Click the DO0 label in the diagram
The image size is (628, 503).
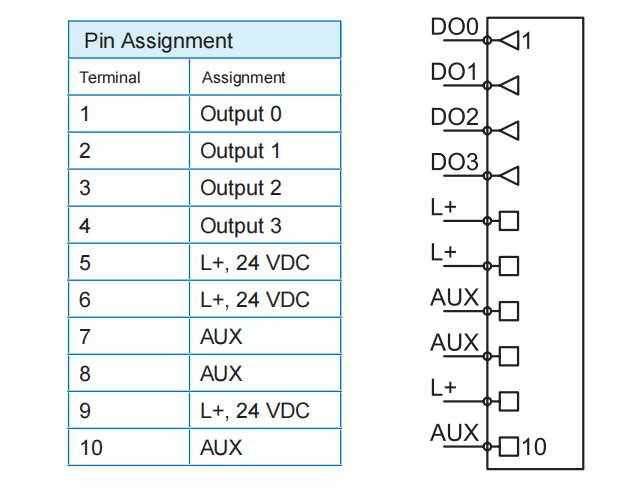pos(455,27)
